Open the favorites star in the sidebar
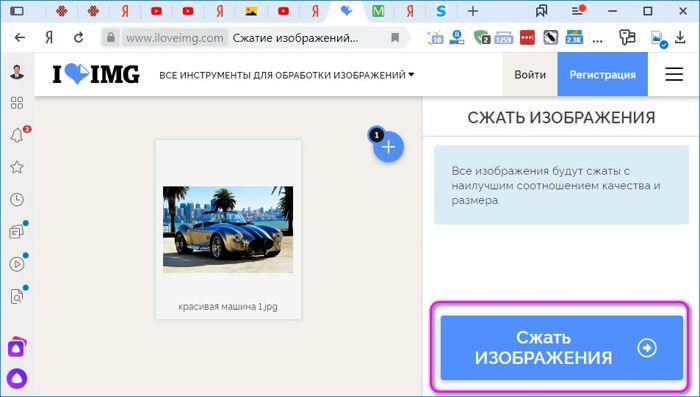700x397 pixels. [x=17, y=167]
